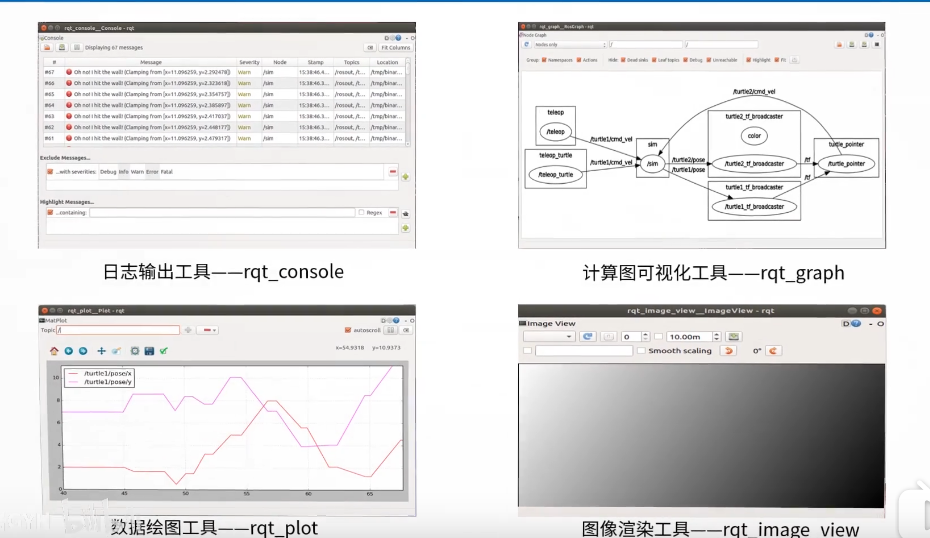Click first namespace filter field in rqt_graph

(x=645, y=44)
